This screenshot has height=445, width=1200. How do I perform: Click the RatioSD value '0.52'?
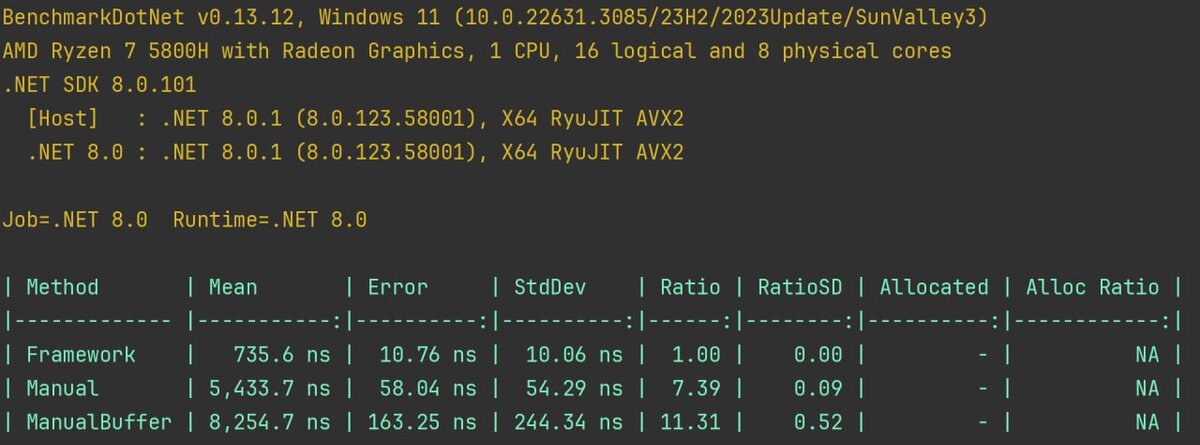[818, 422]
